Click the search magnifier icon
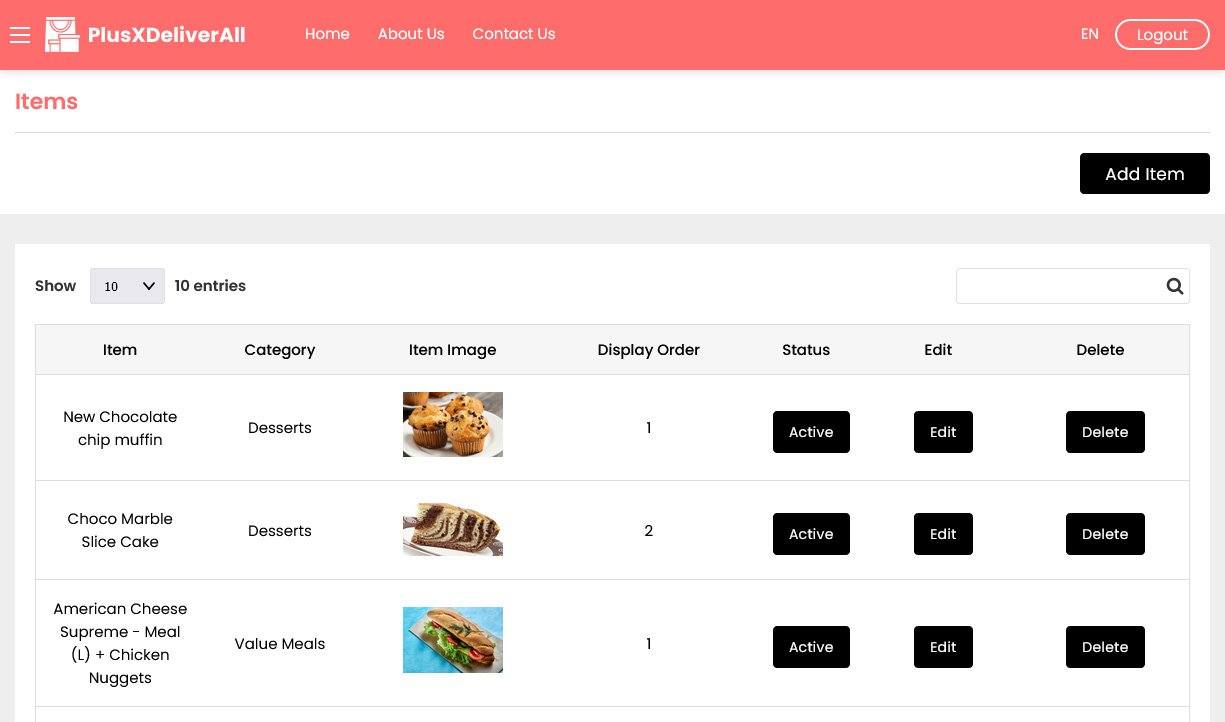 click(1175, 286)
